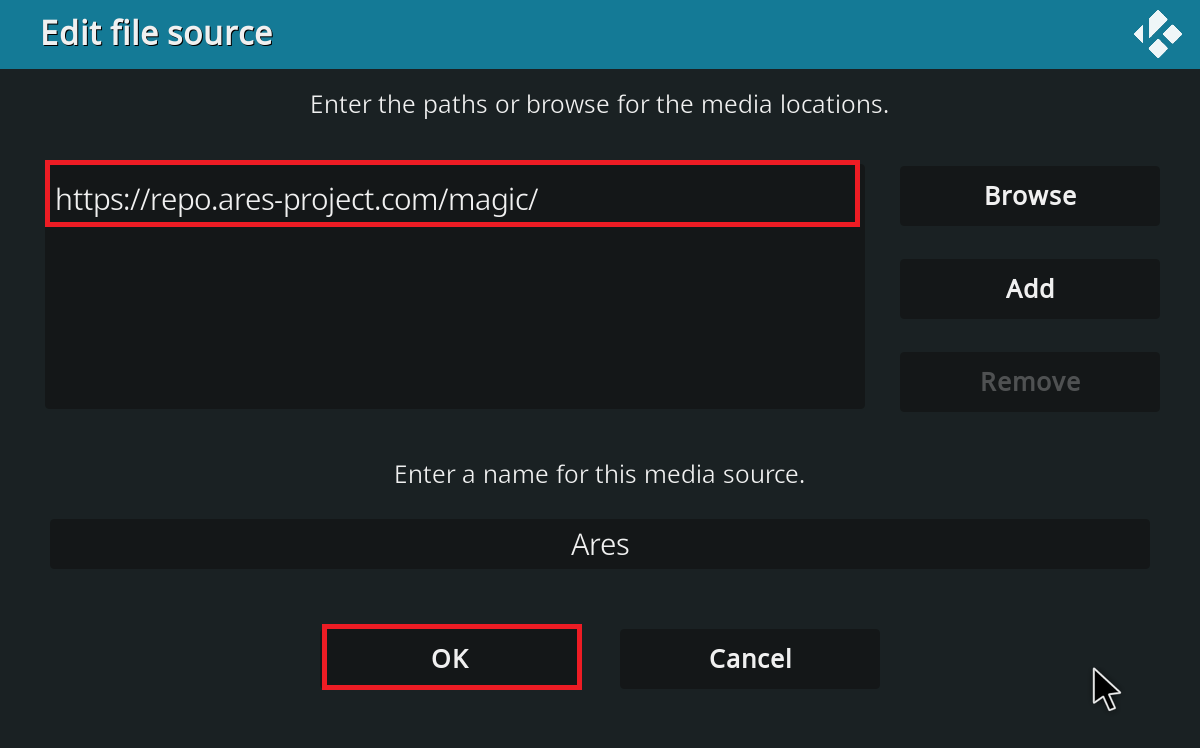Open the Browse button for media locations
The width and height of the screenshot is (1200, 748).
click(x=1030, y=196)
